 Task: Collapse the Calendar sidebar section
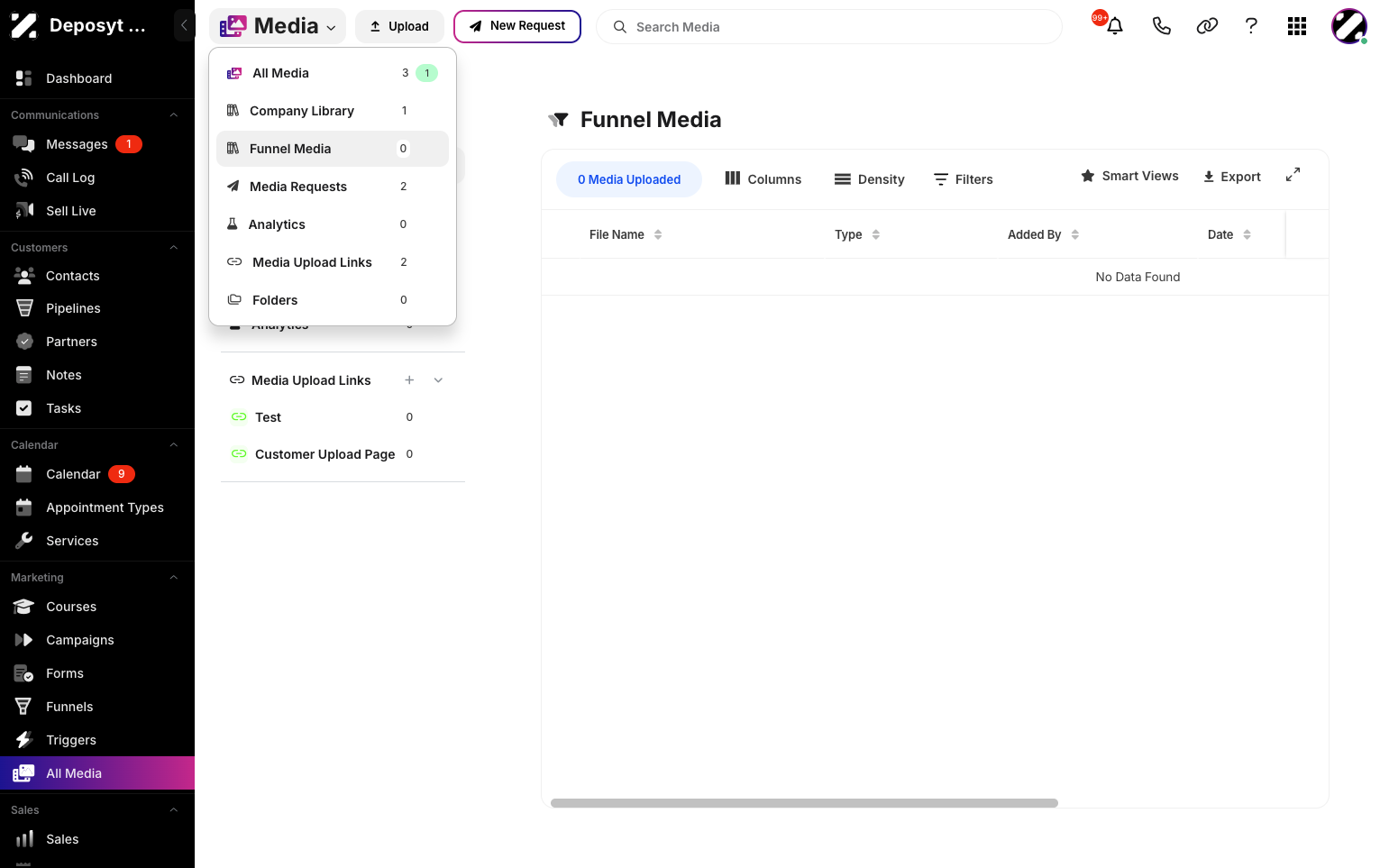coord(174,445)
